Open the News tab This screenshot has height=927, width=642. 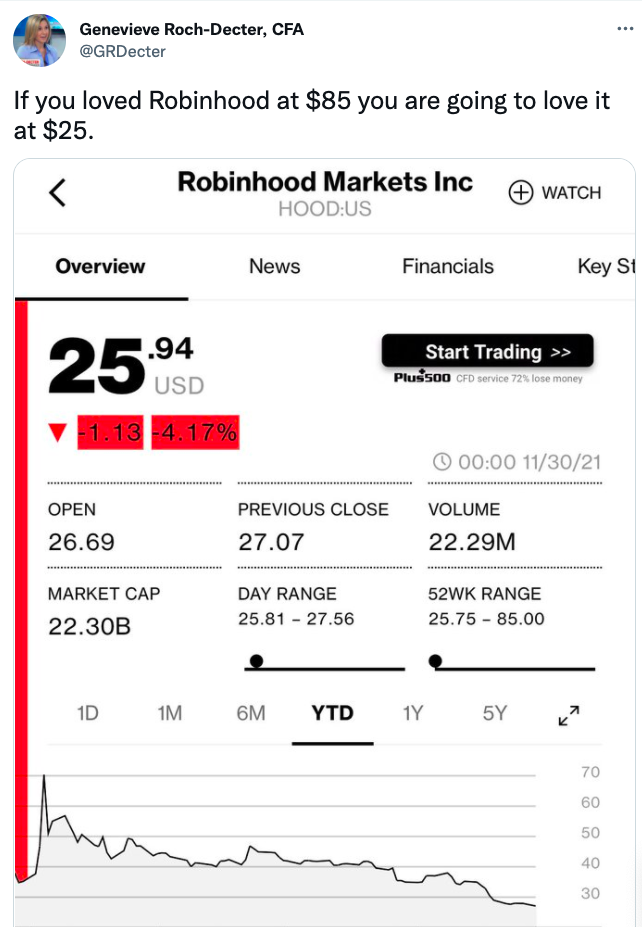(x=274, y=266)
